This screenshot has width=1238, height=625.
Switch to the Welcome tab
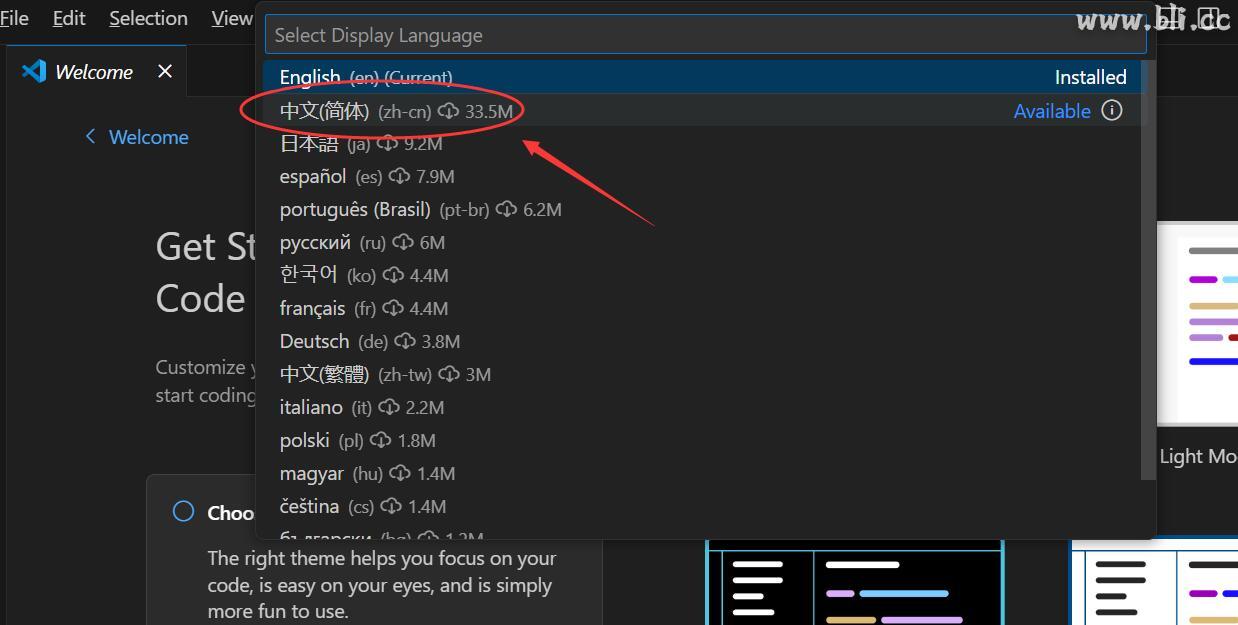point(92,70)
